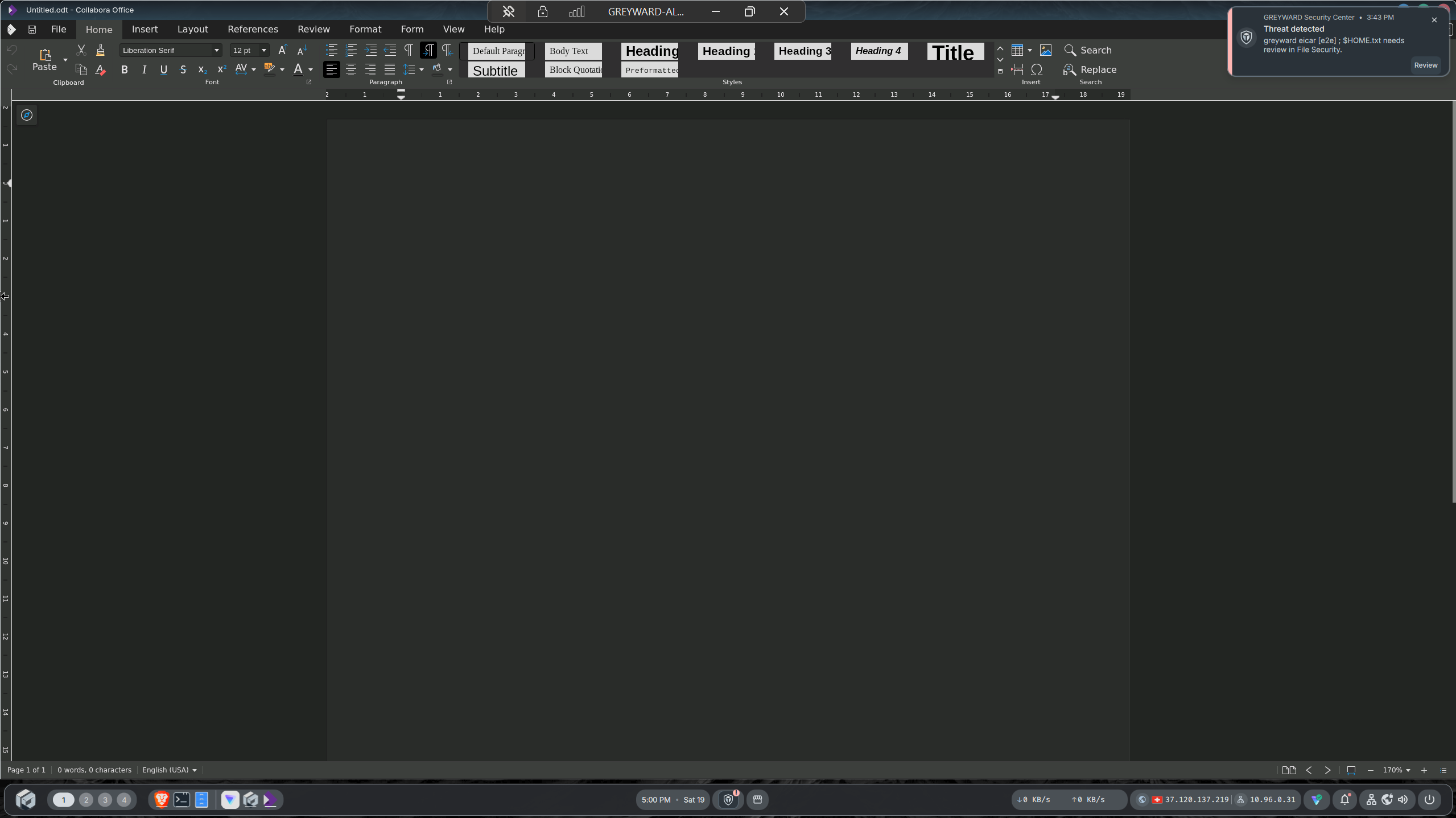This screenshot has width=1456, height=818.
Task: Click the Decrease Indent icon
Action: pos(390,50)
